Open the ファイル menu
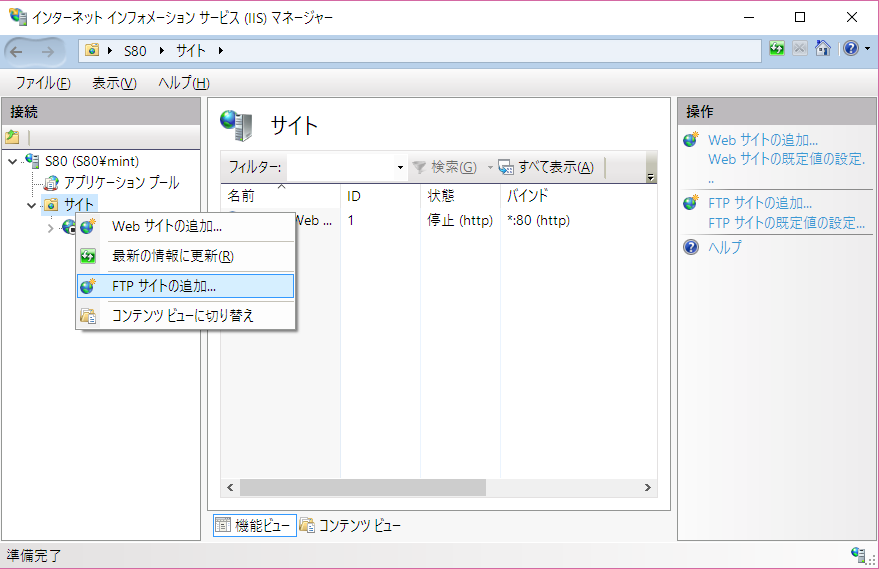The image size is (879, 569). [x=43, y=83]
